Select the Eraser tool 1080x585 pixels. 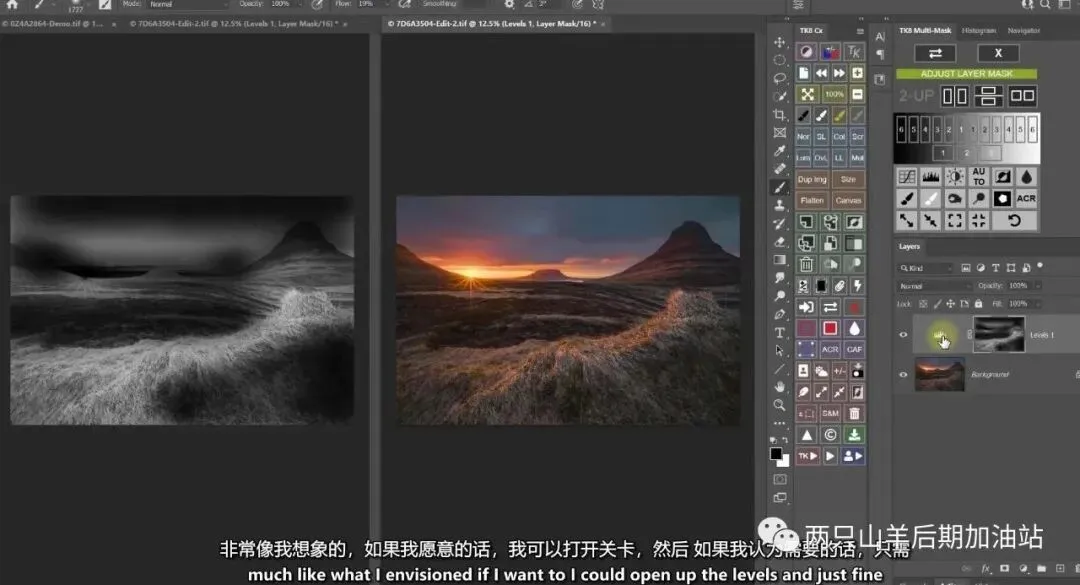coord(779,242)
